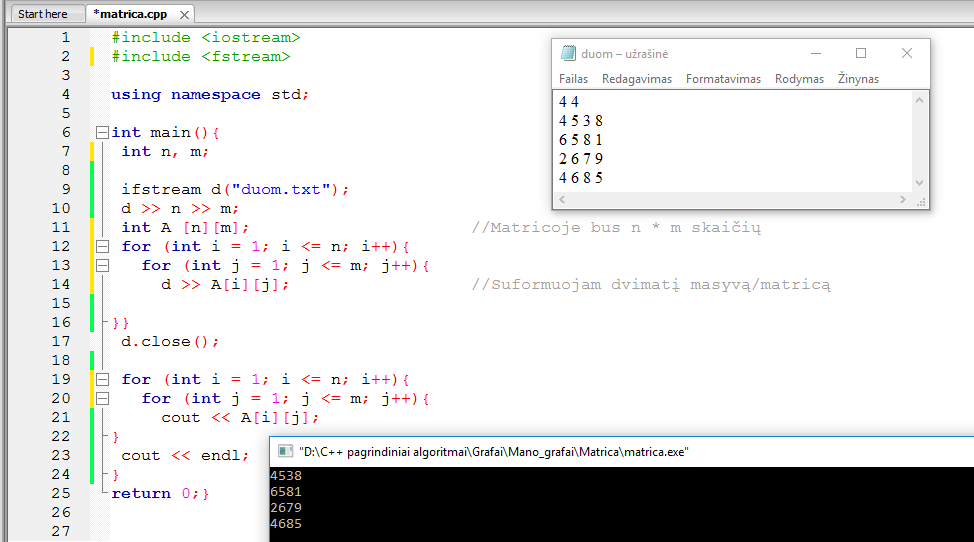Minimize the duom Notepad window
Image resolution: width=974 pixels, height=542 pixels.
(816, 53)
